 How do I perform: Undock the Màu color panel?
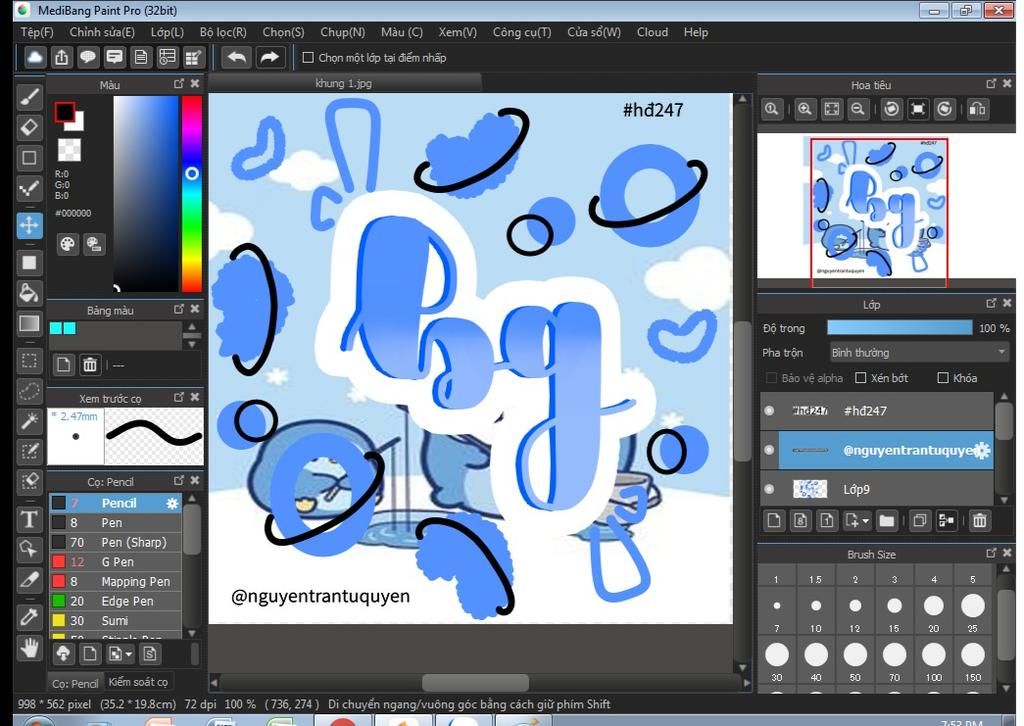tap(179, 84)
